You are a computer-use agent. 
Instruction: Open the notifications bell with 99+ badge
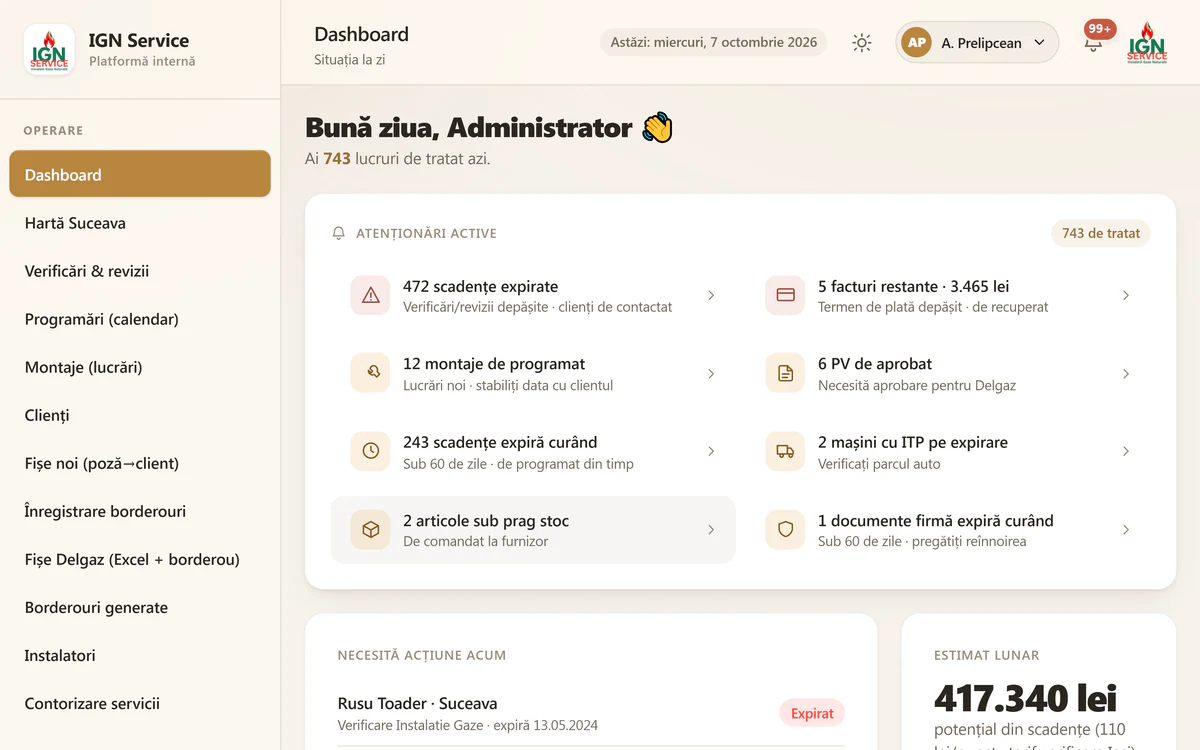tap(1093, 43)
